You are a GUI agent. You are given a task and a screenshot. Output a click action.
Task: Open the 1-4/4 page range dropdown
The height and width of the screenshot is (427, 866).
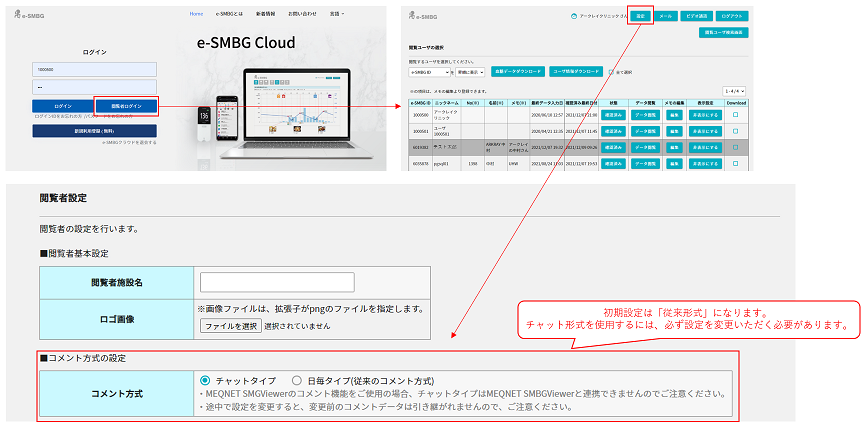pos(734,91)
